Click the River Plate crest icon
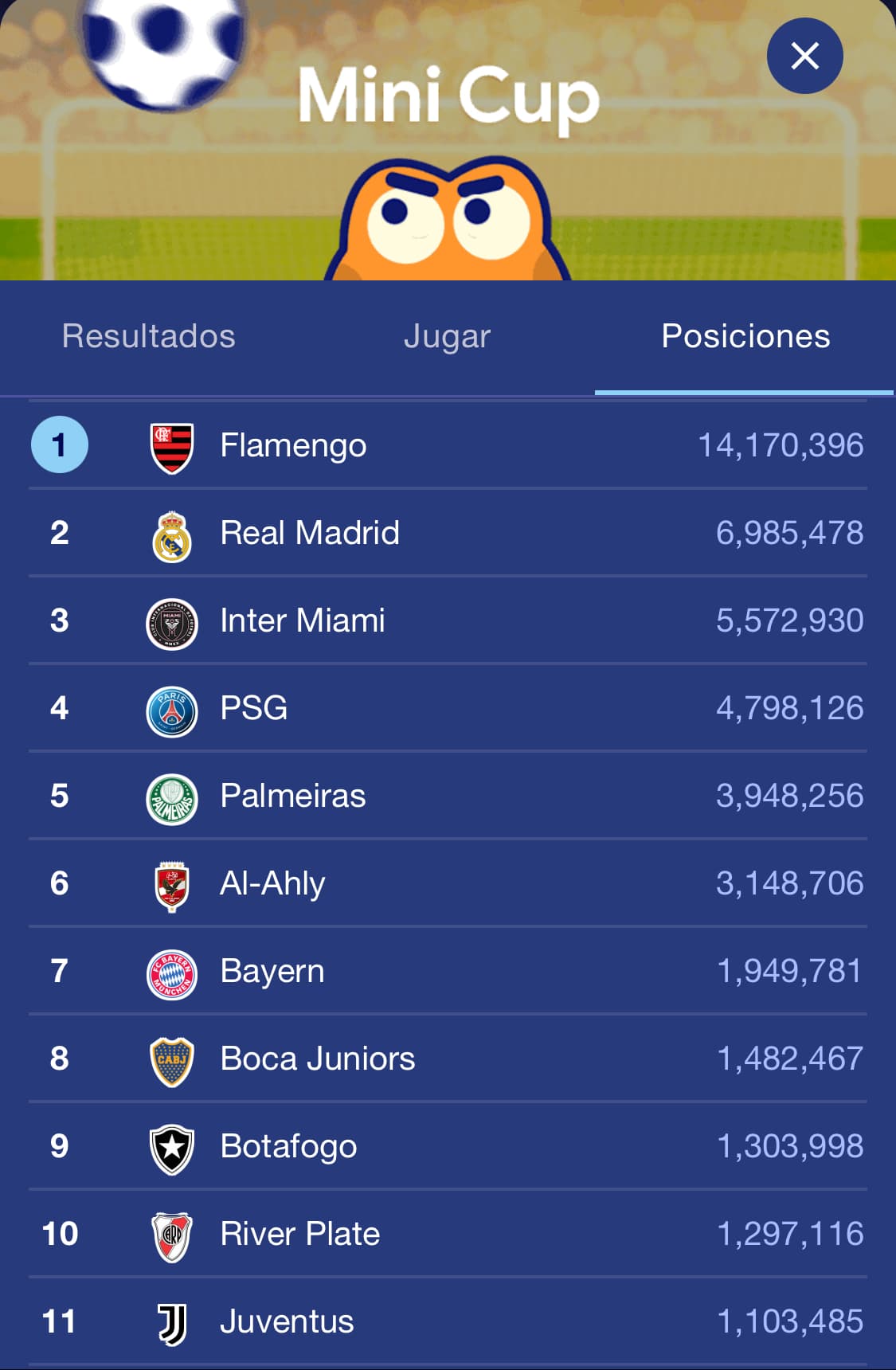The height and width of the screenshot is (1370, 896). [x=172, y=1237]
